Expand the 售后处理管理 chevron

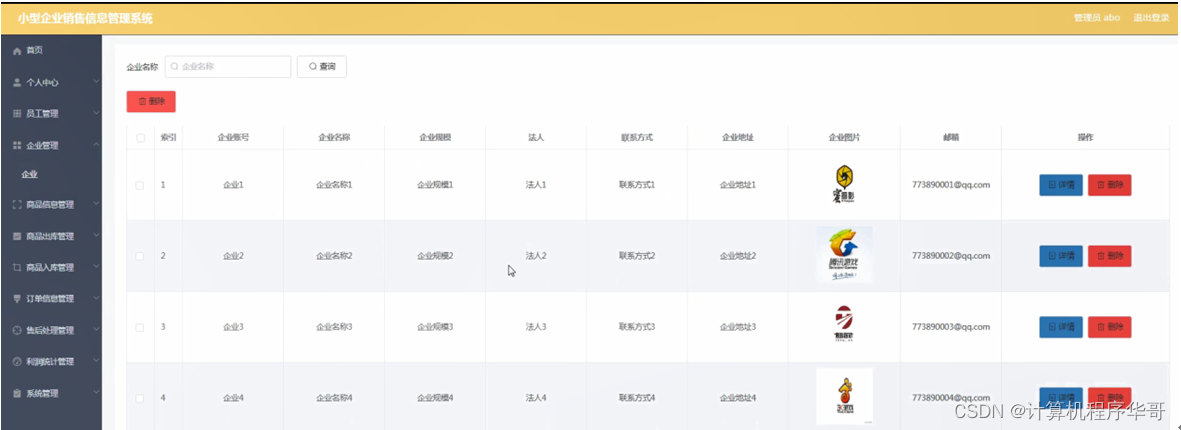[x=96, y=331]
